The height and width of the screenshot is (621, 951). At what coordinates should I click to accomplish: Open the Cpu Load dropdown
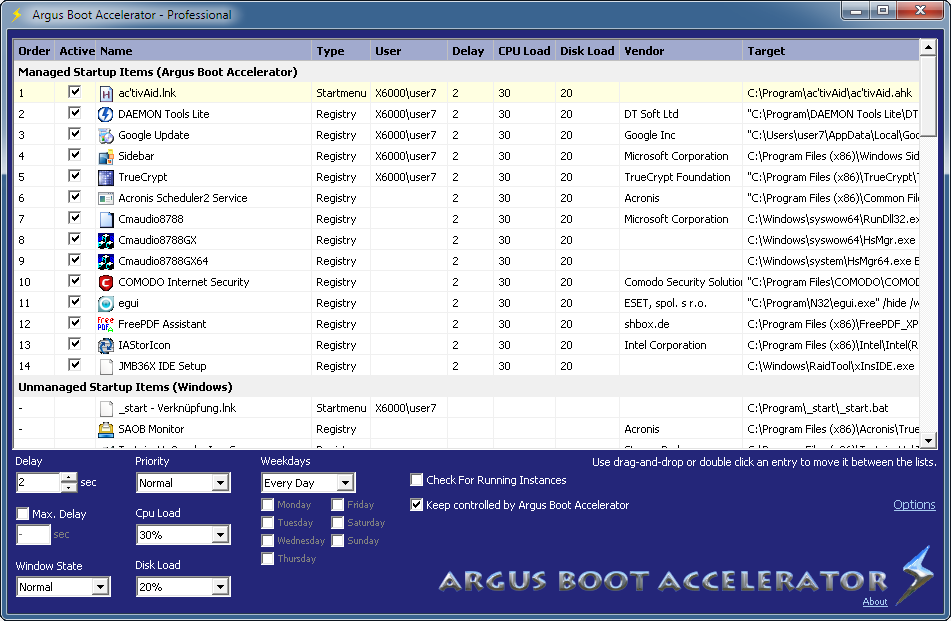pos(220,535)
